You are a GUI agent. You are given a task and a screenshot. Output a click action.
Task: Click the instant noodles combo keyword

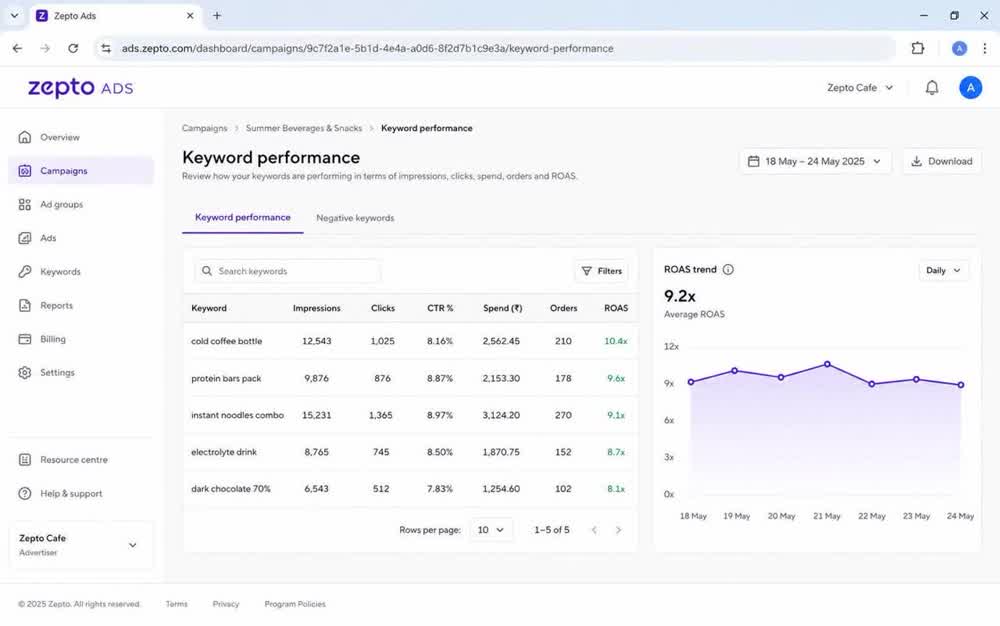(x=237, y=415)
